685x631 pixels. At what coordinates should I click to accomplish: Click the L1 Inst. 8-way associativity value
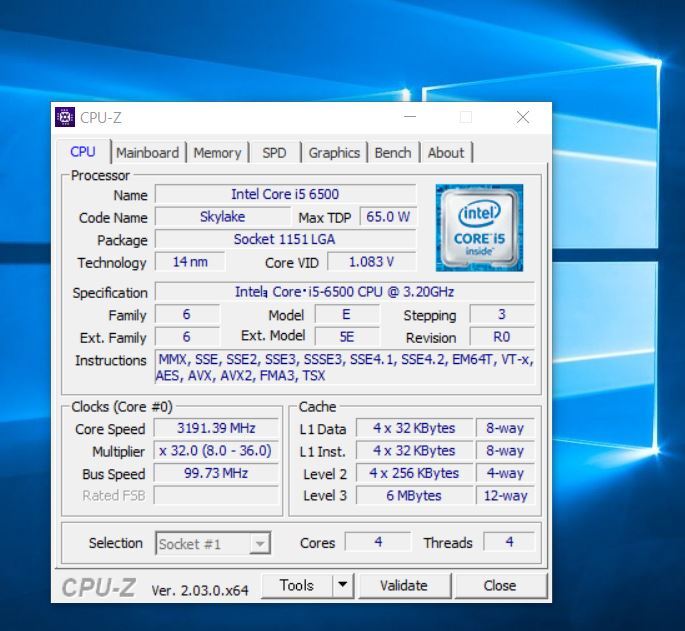505,451
